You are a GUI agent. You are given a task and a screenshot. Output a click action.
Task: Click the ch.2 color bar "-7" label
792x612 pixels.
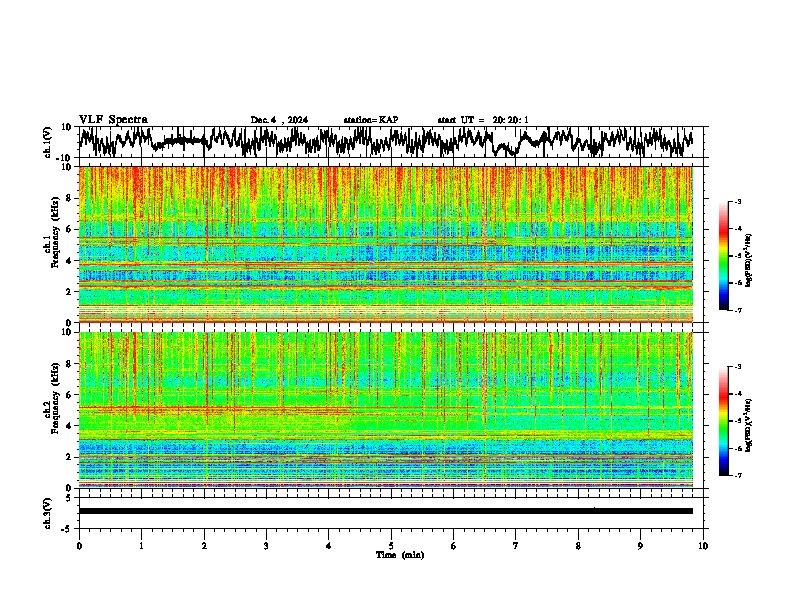coord(737,475)
